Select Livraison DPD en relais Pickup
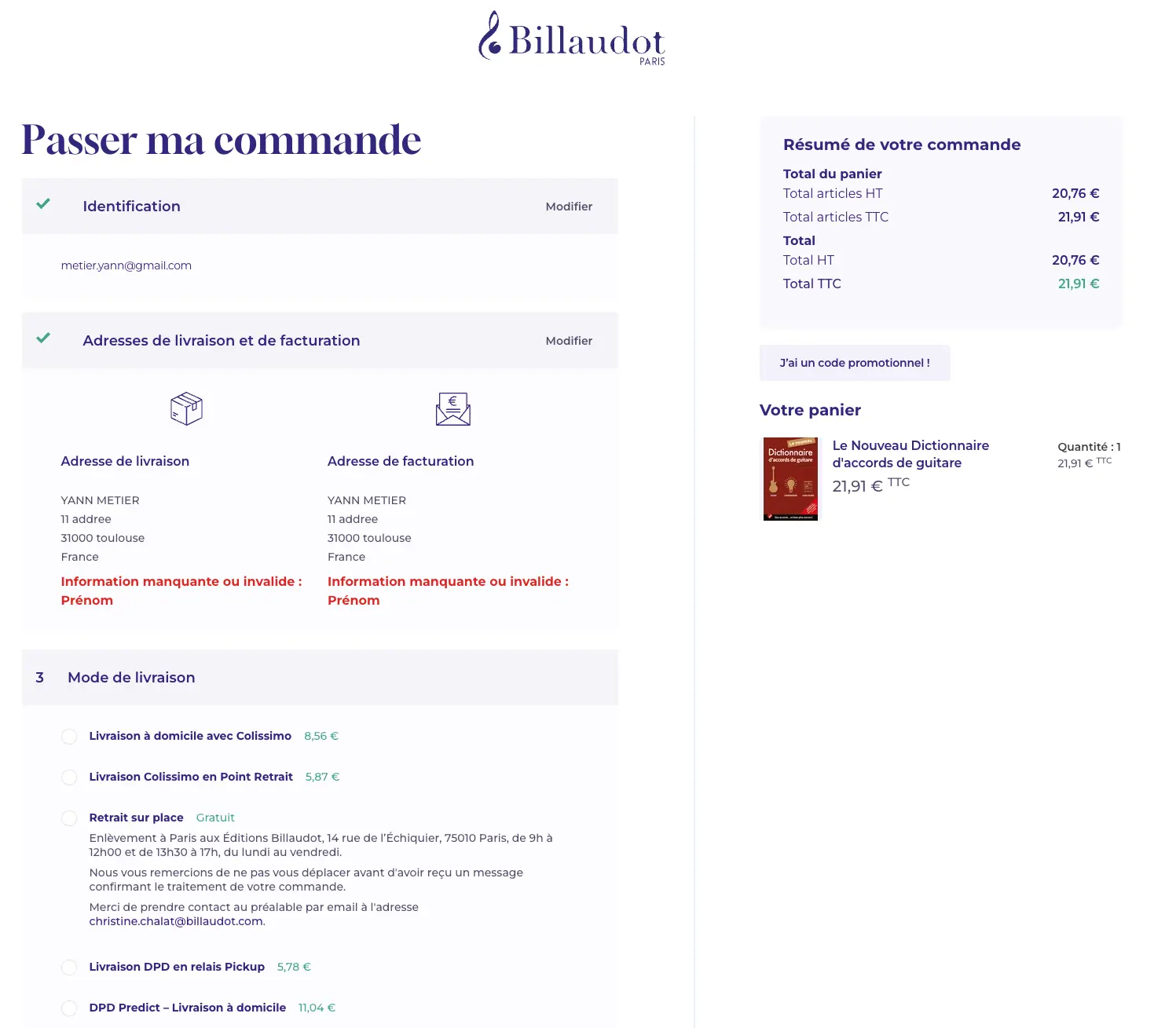 coord(69,968)
